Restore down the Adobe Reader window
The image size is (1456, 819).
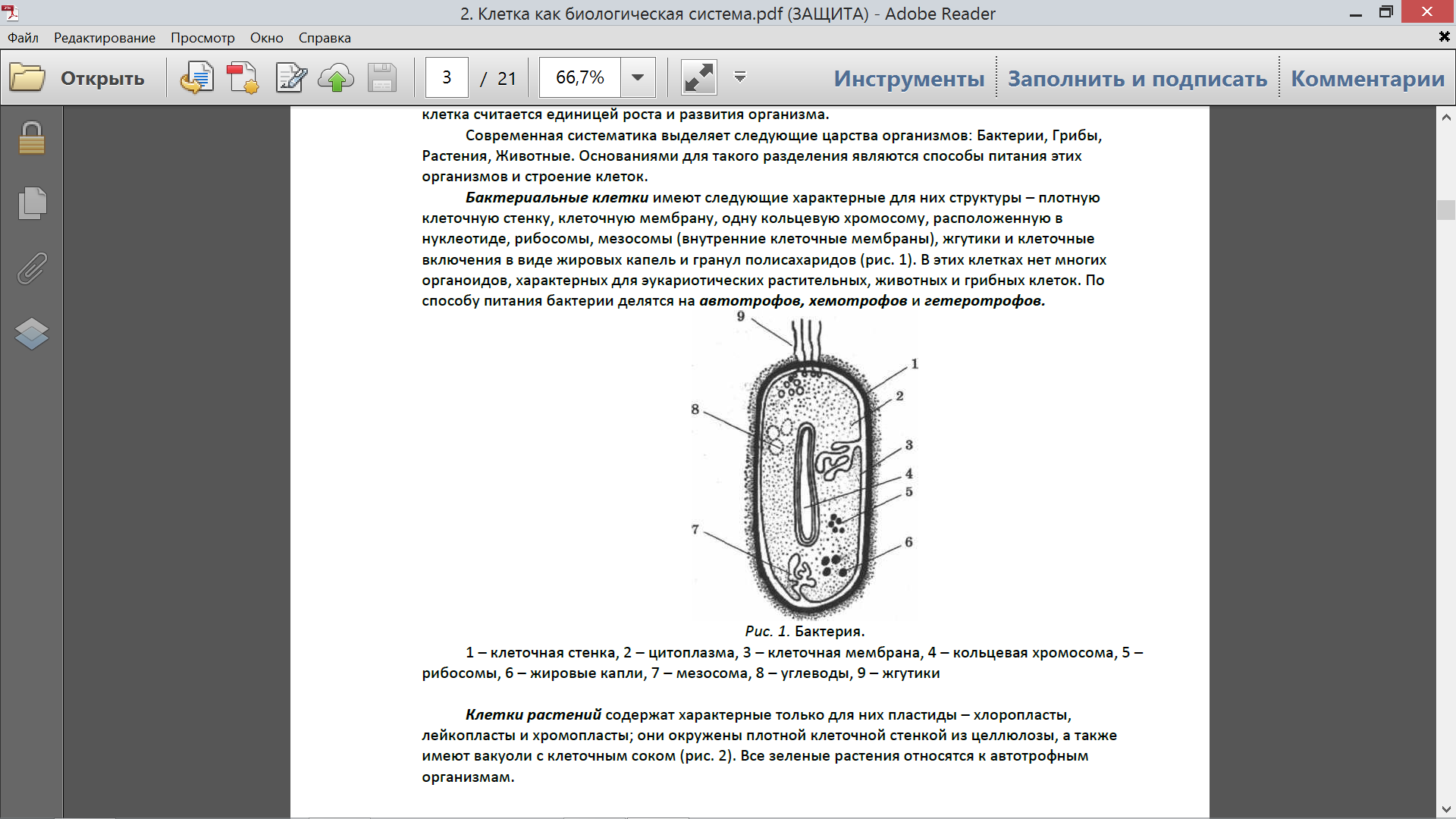pos(1385,11)
